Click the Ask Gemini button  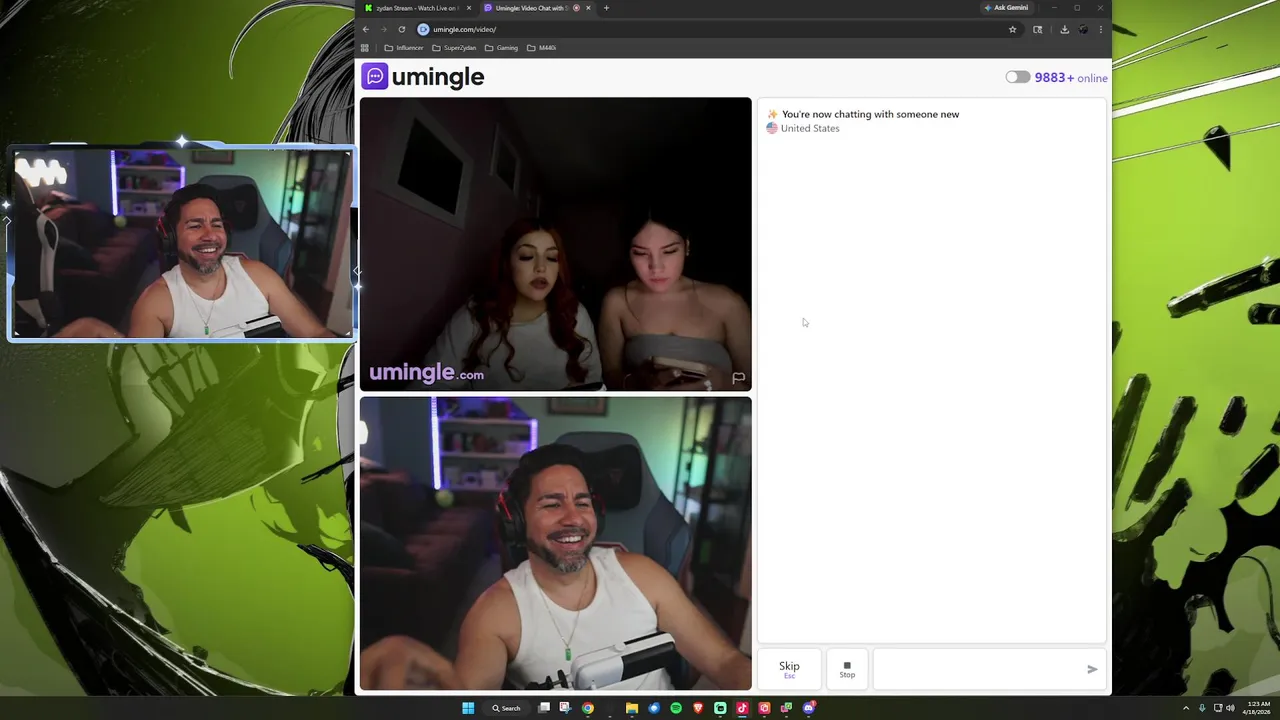1006,8
